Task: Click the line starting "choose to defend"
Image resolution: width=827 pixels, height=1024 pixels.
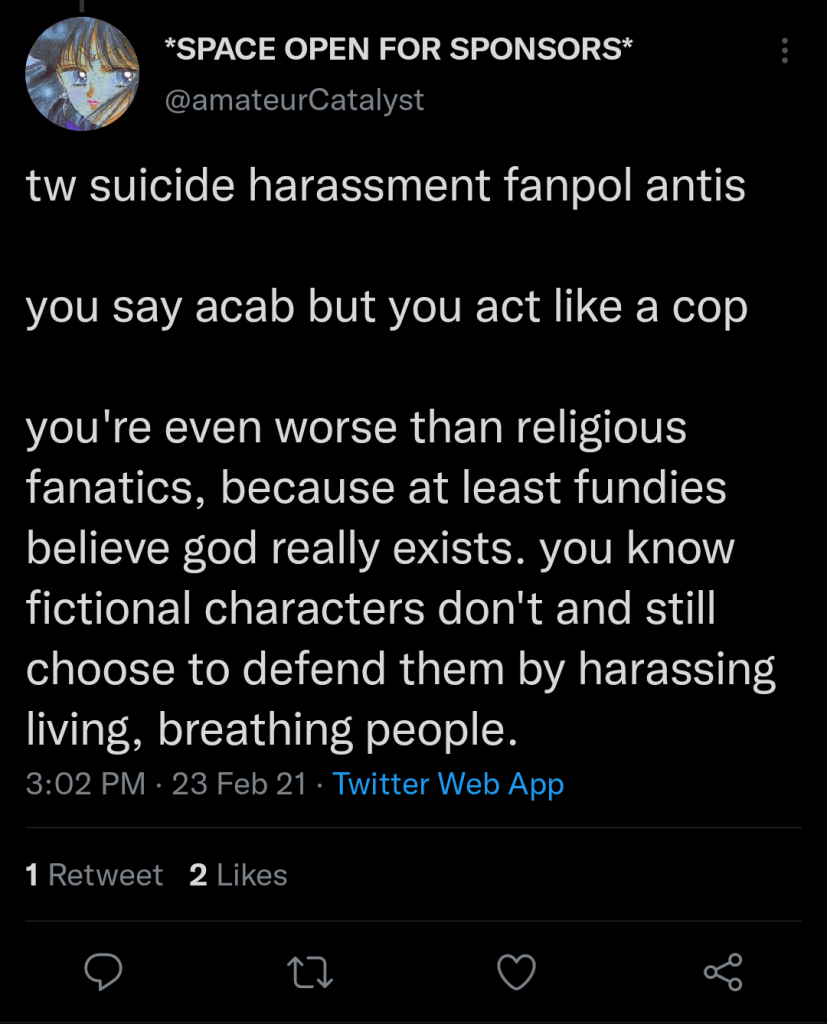Action: [400, 669]
